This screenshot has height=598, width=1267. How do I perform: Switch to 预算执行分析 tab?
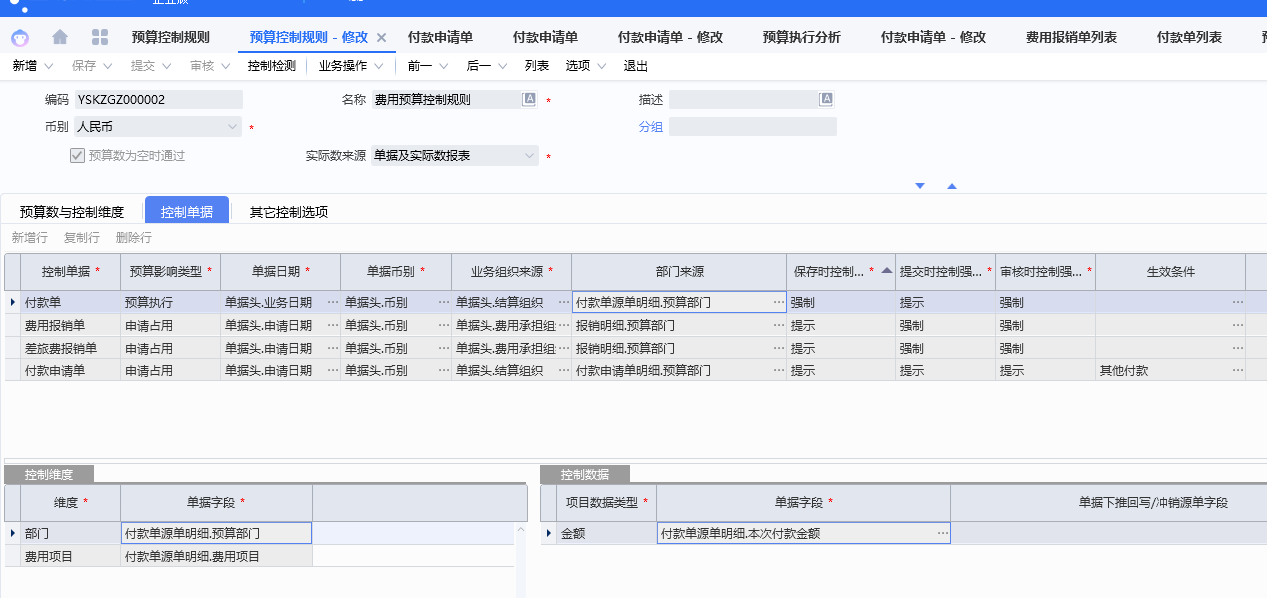(802, 38)
